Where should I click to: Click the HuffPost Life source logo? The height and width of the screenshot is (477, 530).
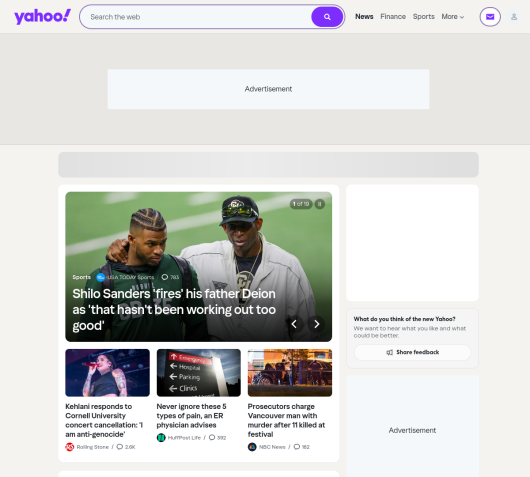[x=161, y=437]
